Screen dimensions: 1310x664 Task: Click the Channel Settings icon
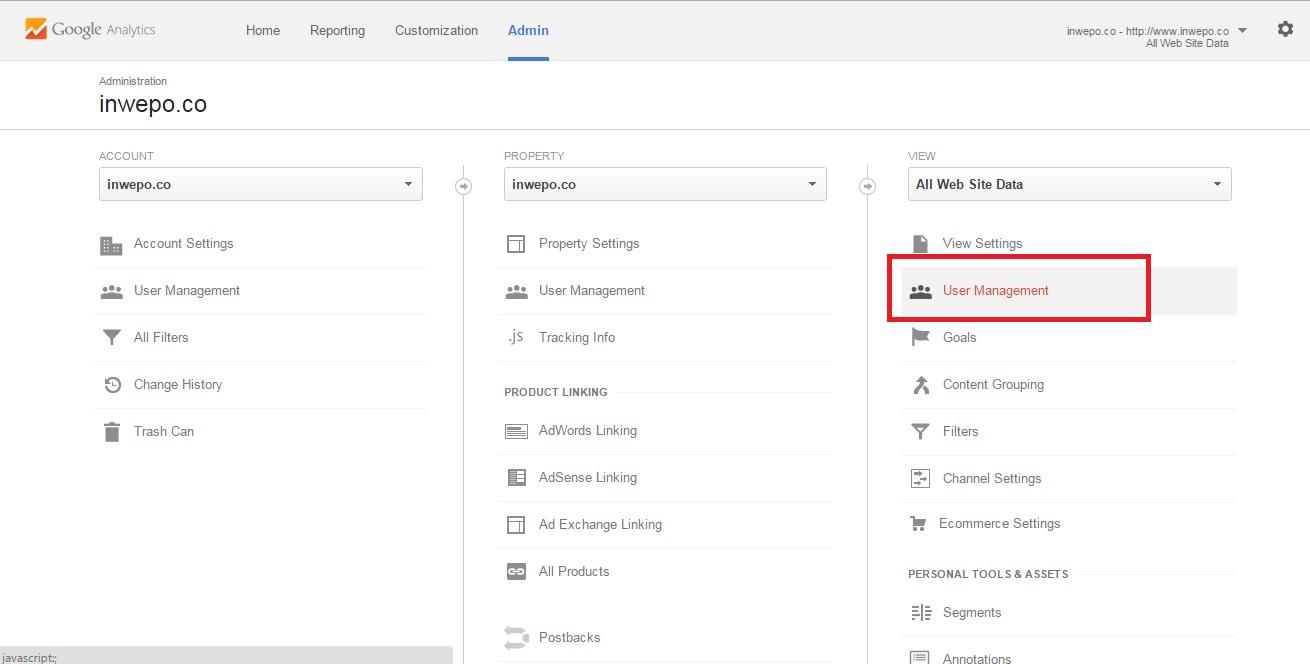[920, 479]
